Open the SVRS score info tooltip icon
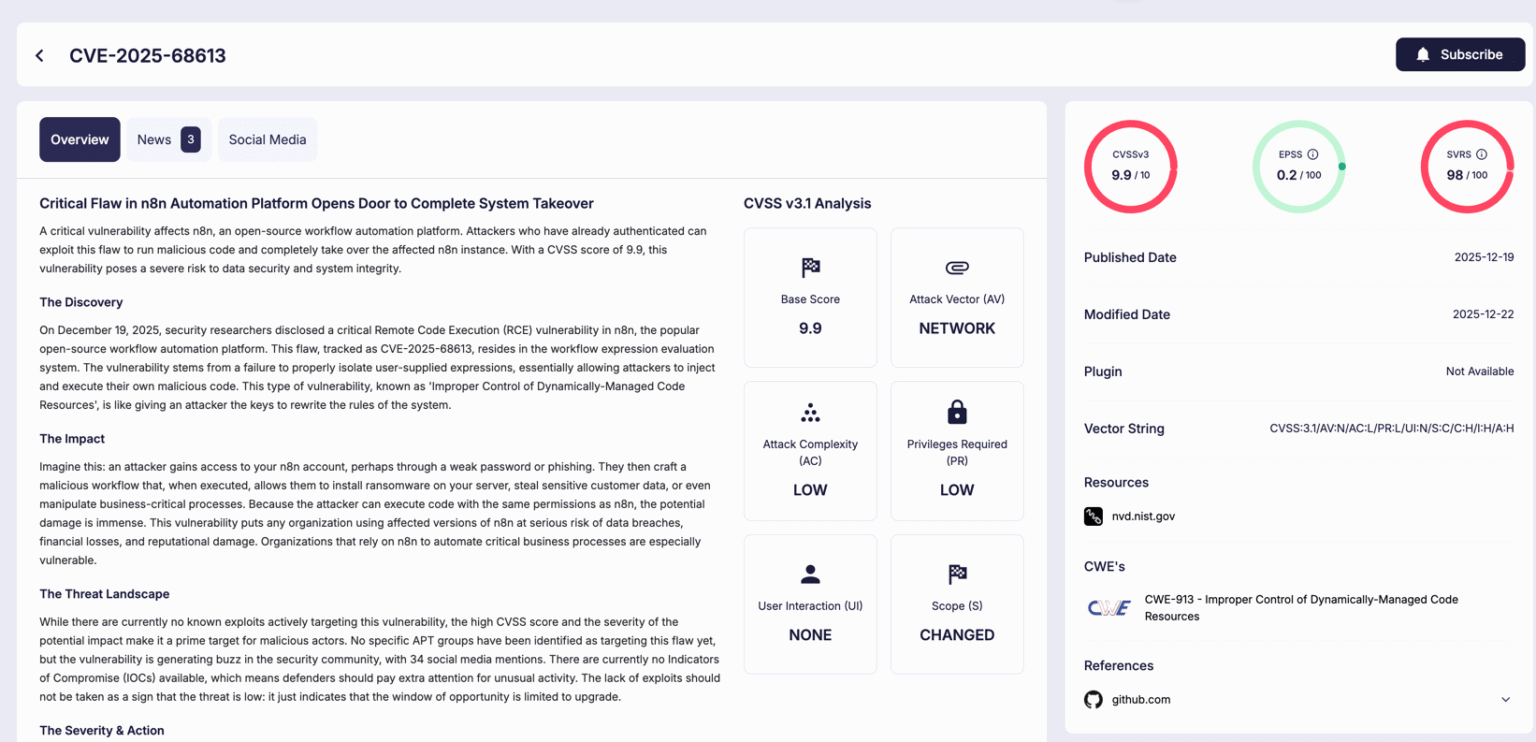Screen dimensions: 1536x742 pyautogui.click(x=1480, y=154)
